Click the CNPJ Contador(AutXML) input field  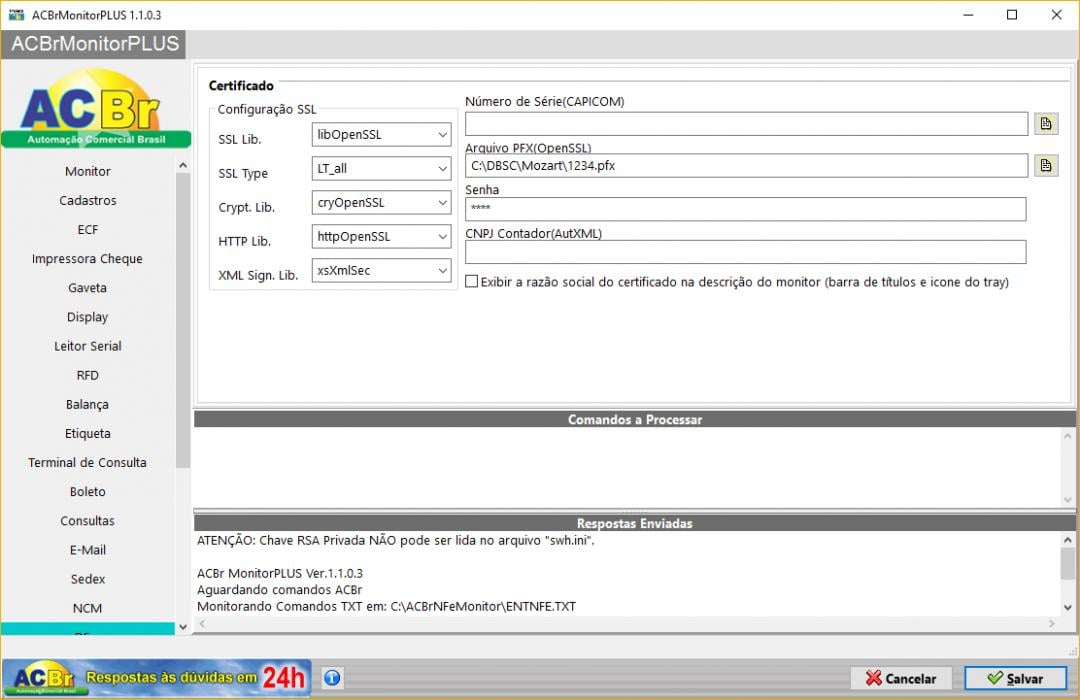pyautogui.click(x=745, y=251)
